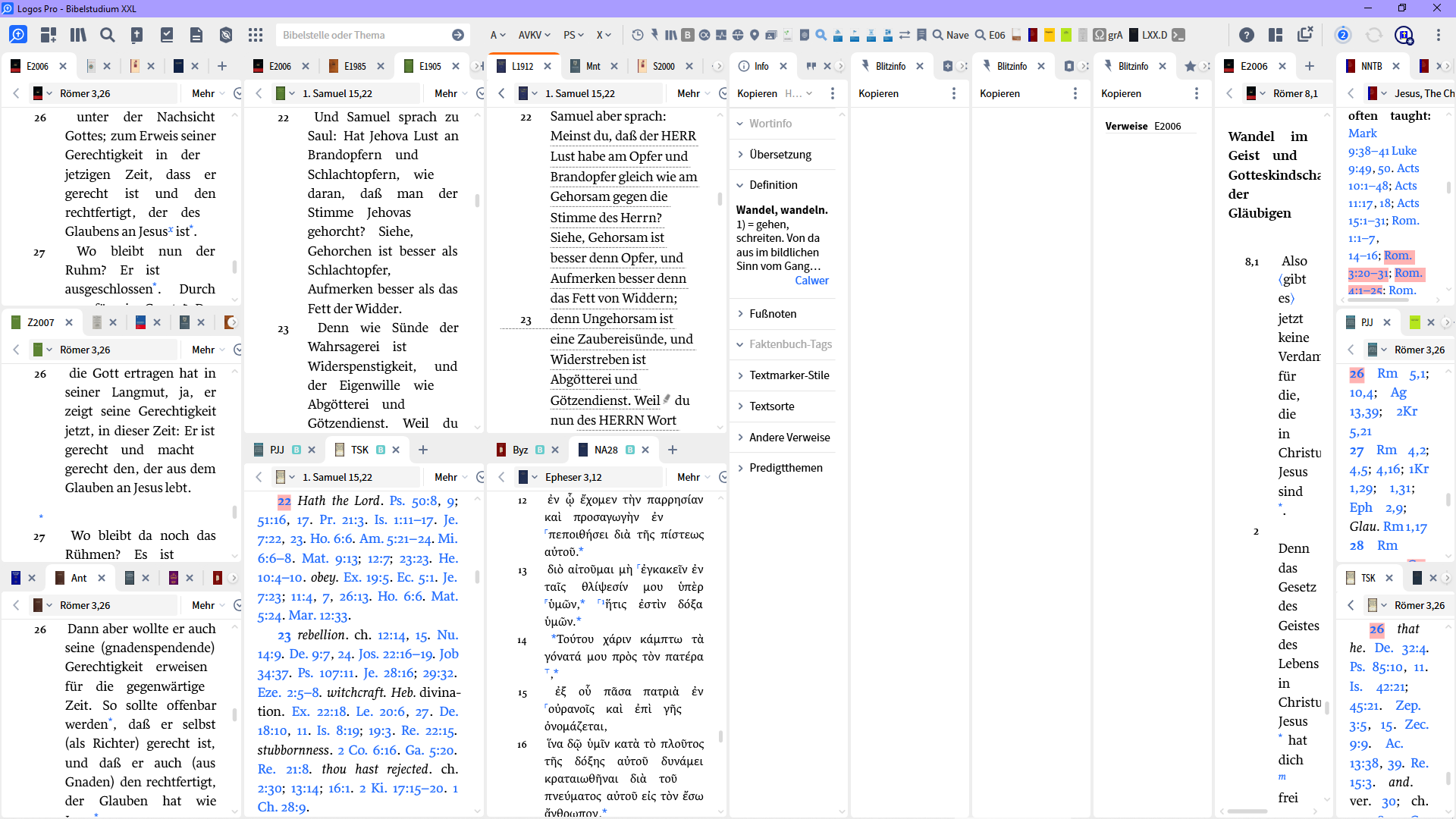Screen dimensions: 1456x819
Task: Collapse the Definition section in Info
Action: pos(773,185)
